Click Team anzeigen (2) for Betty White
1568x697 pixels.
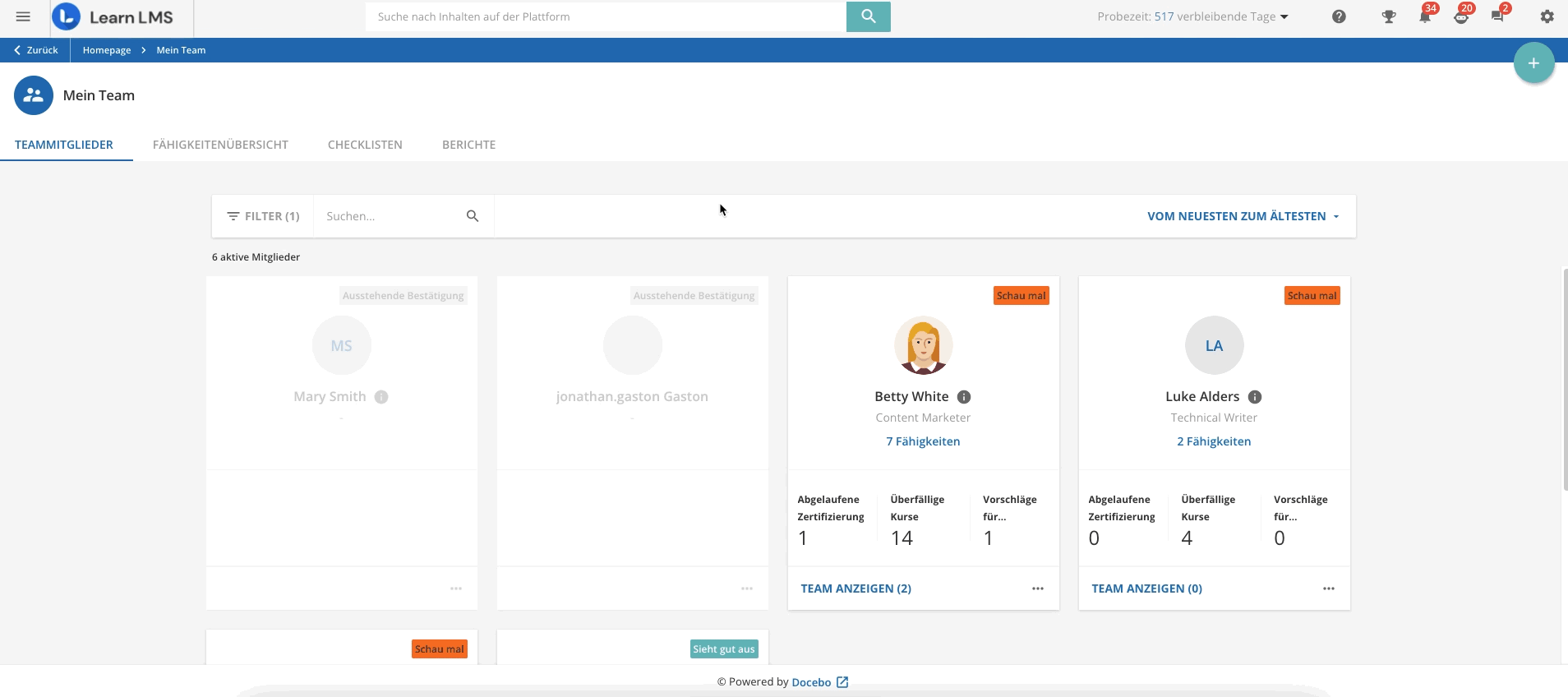855,589
